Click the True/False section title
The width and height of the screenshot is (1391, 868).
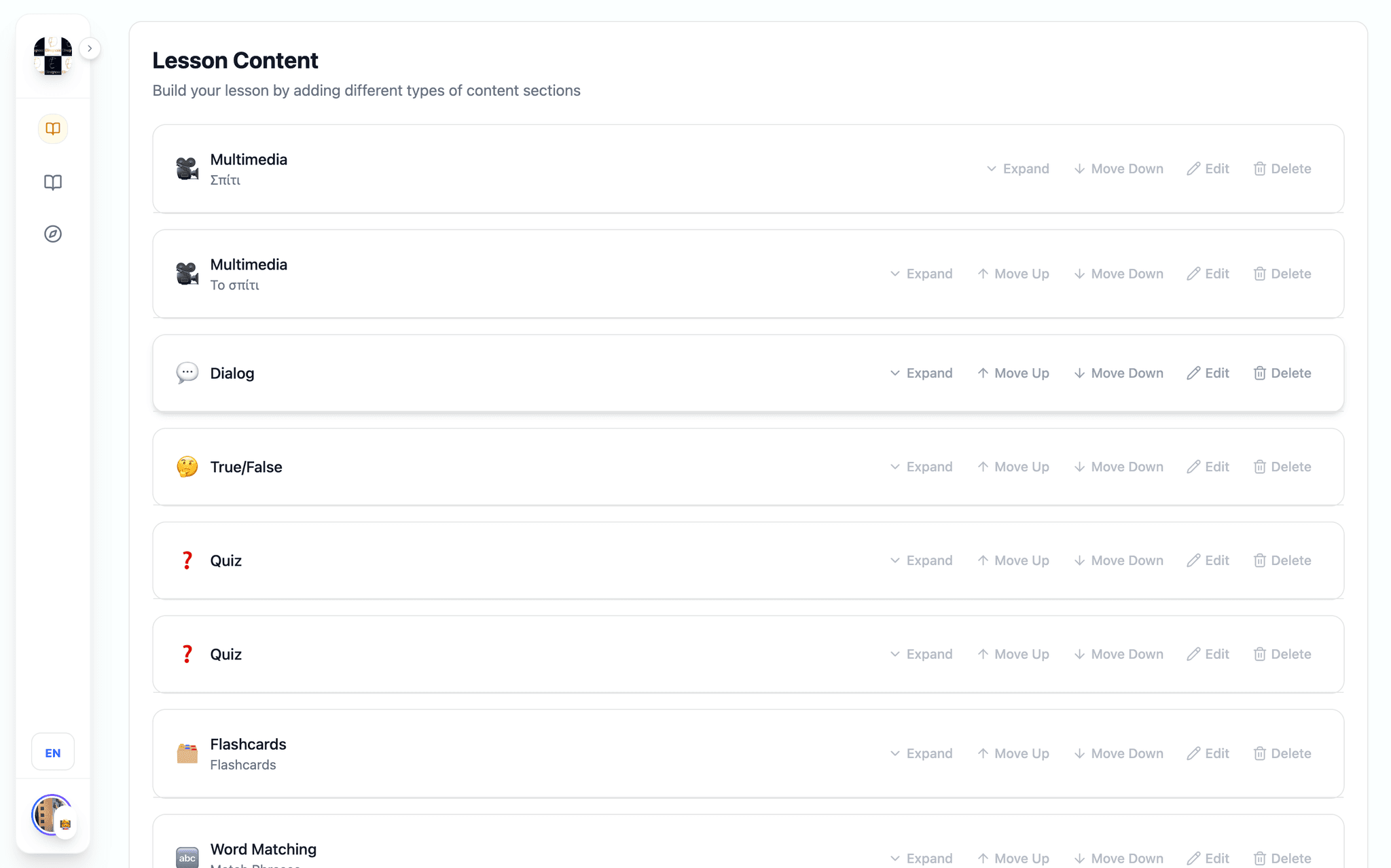246,467
